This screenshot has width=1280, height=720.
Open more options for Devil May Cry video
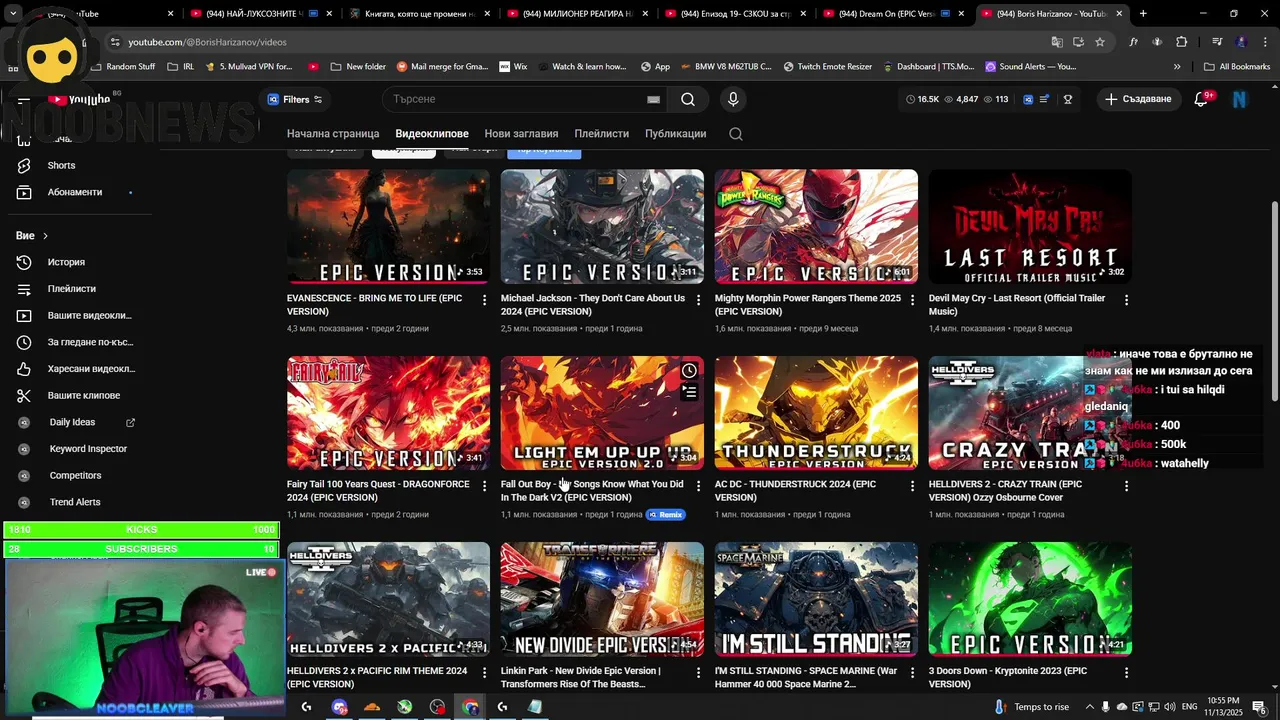1127,300
